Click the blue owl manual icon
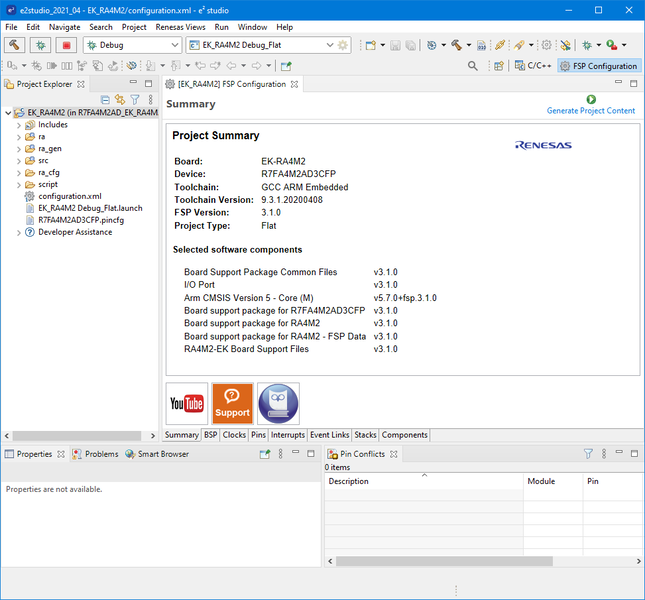Image resolution: width=645 pixels, height=600 pixels. [278, 404]
